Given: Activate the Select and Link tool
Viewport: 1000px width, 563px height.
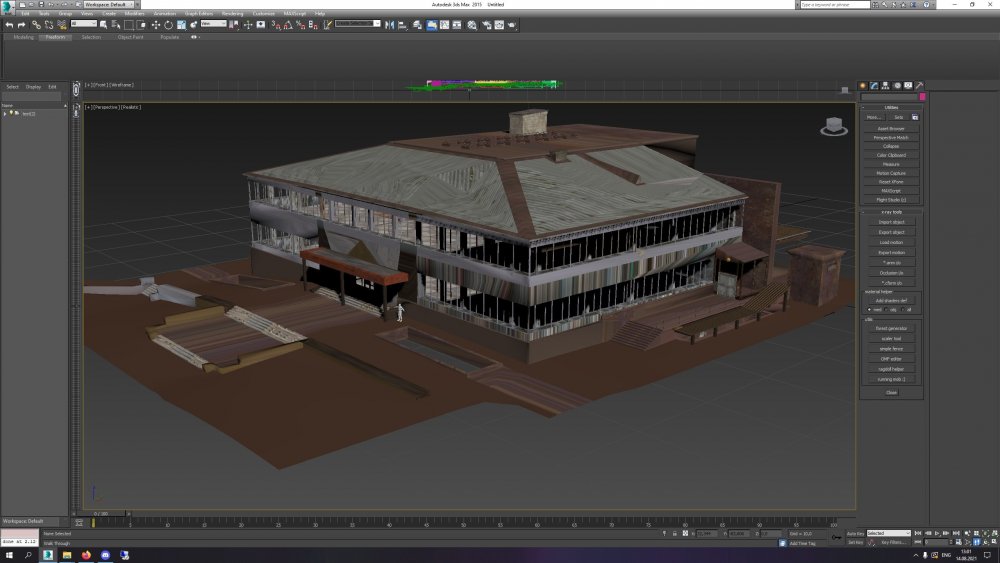Looking at the screenshot, I should 35,24.
